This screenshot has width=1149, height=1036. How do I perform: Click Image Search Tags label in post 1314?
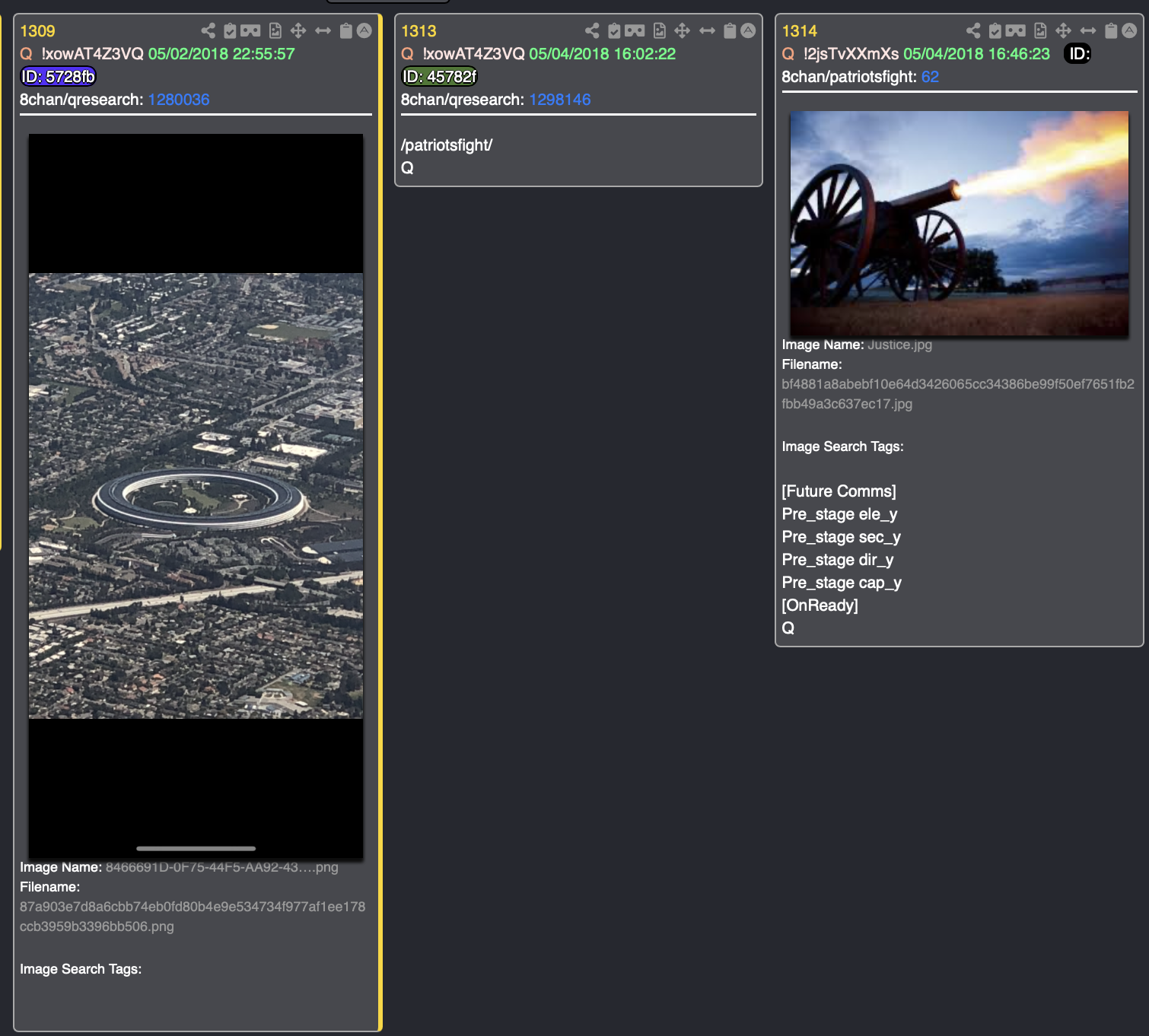click(x=842, y=446)
